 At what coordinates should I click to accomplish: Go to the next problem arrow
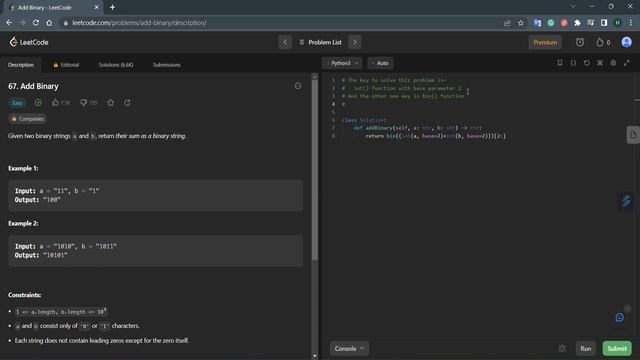click(355, 42)
